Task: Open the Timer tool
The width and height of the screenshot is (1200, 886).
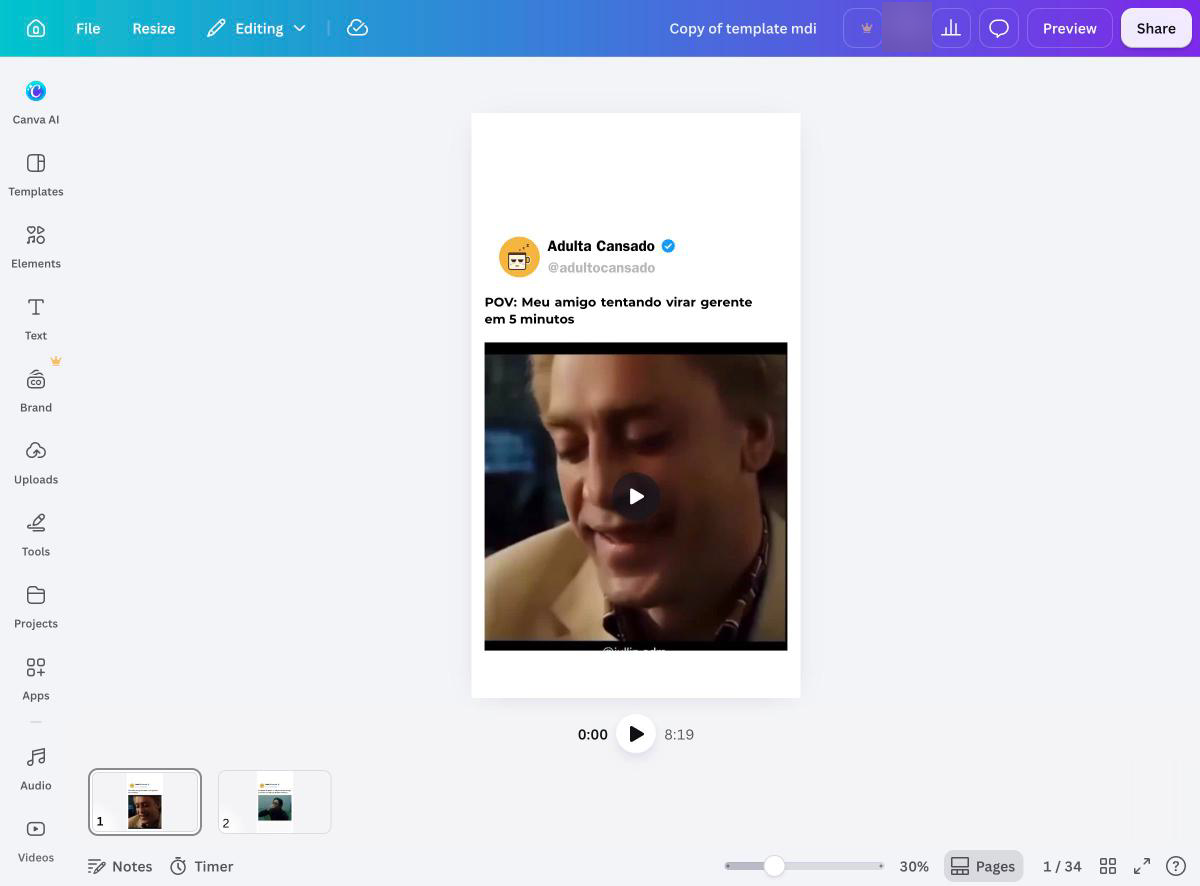Action: [x=201, y=866]
